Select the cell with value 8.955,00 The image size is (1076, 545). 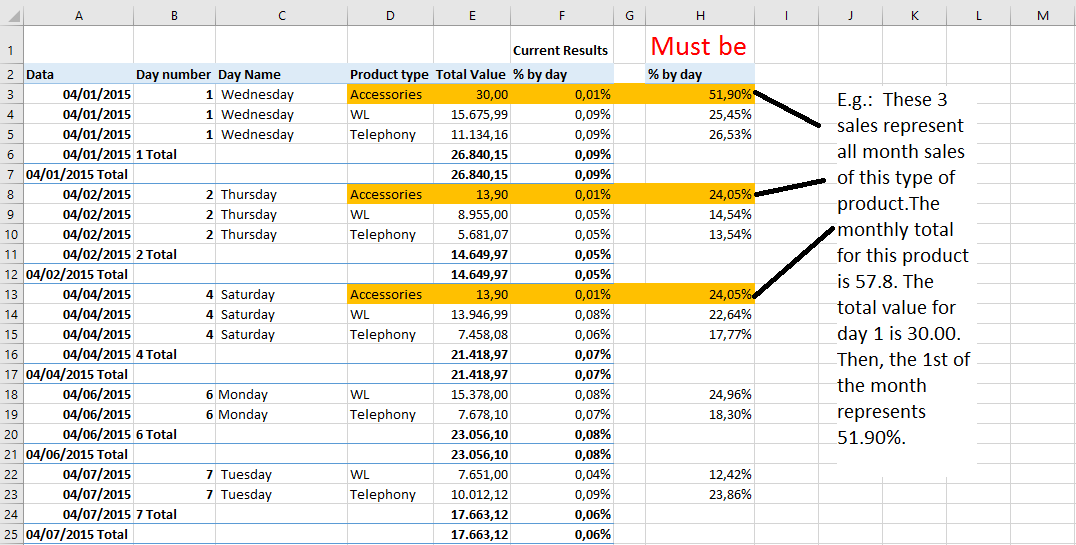tap(472, 214)
